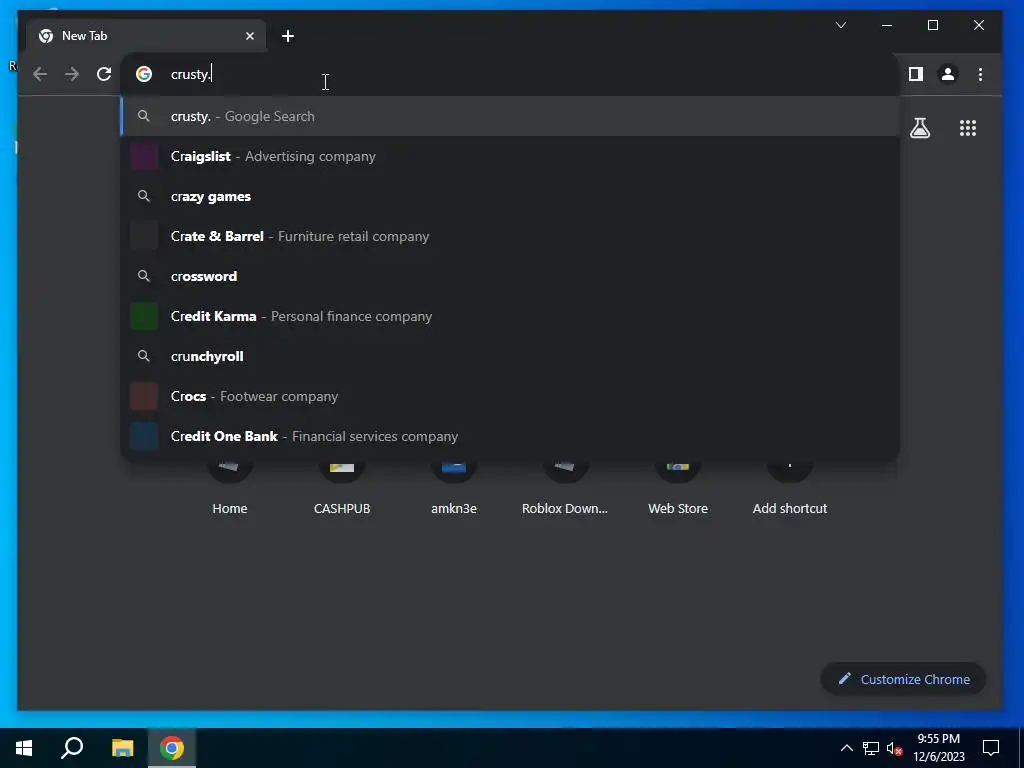Click the network status tray icon
The image size is (1024, 768).
click(871, 748)
